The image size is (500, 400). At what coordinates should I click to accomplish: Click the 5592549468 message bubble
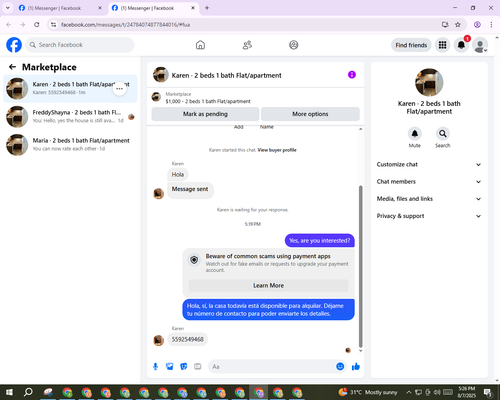(187, 339)
